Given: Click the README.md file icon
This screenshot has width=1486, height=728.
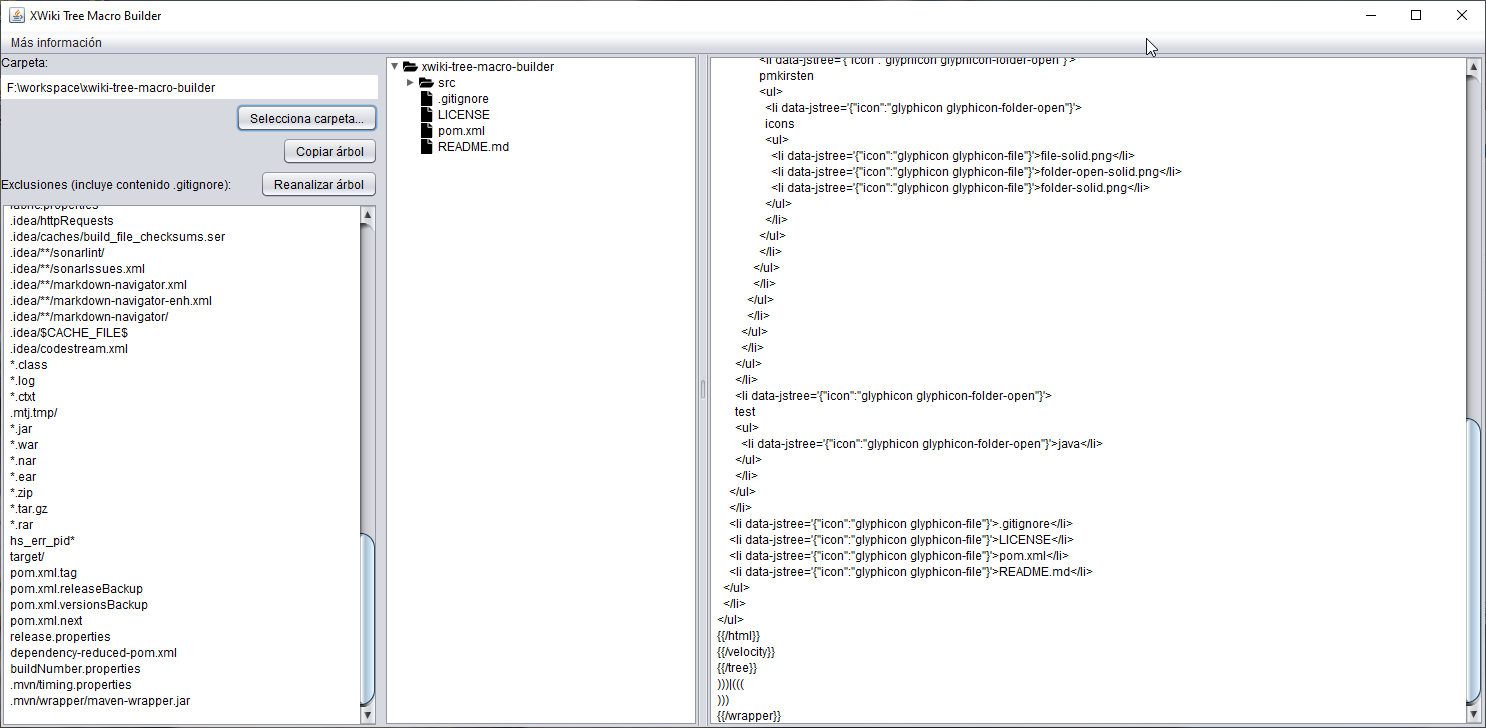Looking at the screenshot, I should [x=426, y=147].
